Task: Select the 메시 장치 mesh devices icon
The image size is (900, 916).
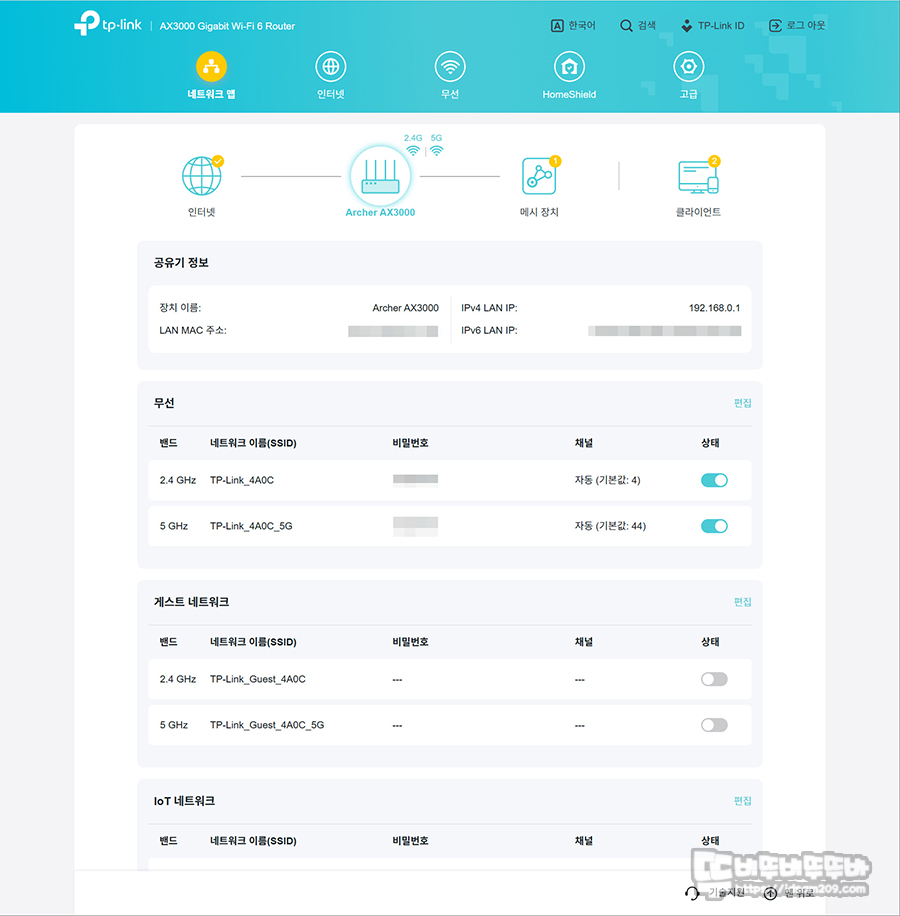Action: [x=540, y=175]
